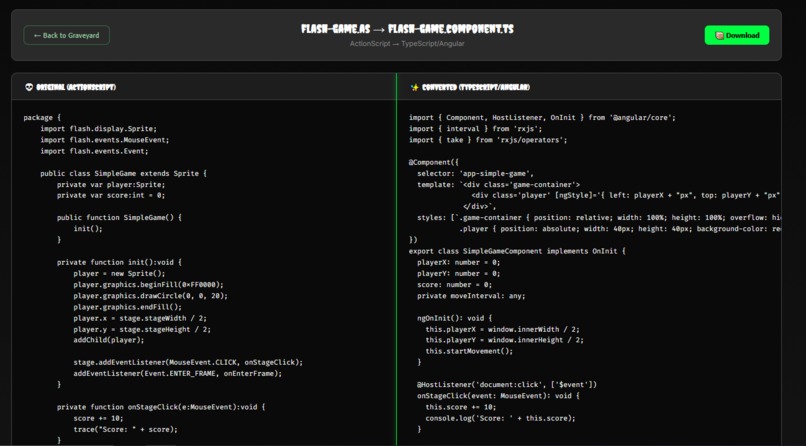806x446 pixels.
Task: Click 'onStageClick(event: MouseEvent): void {' line
Action: (x=499, y=396)
